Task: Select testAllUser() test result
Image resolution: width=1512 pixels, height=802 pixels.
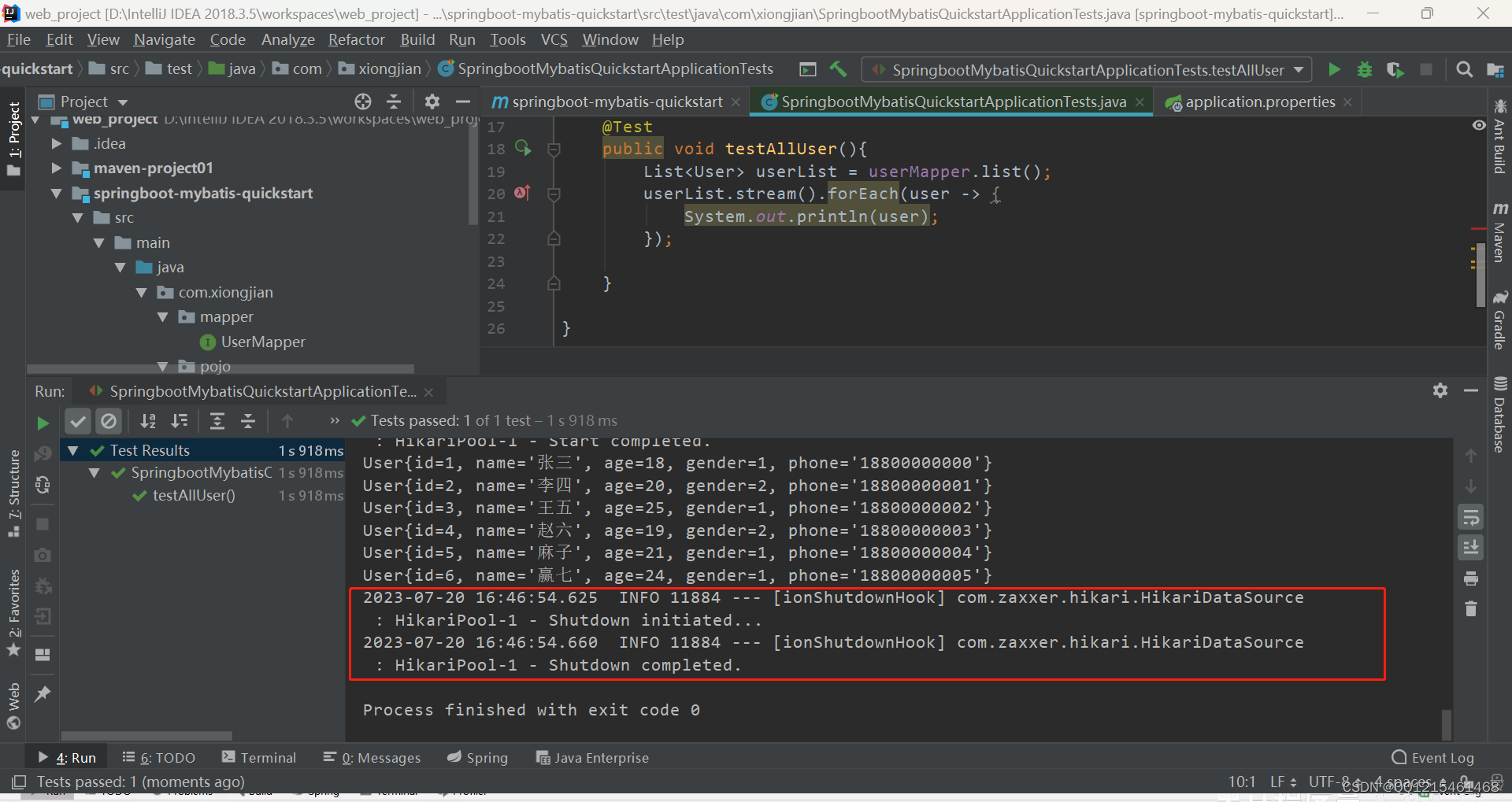Action: 194,496
